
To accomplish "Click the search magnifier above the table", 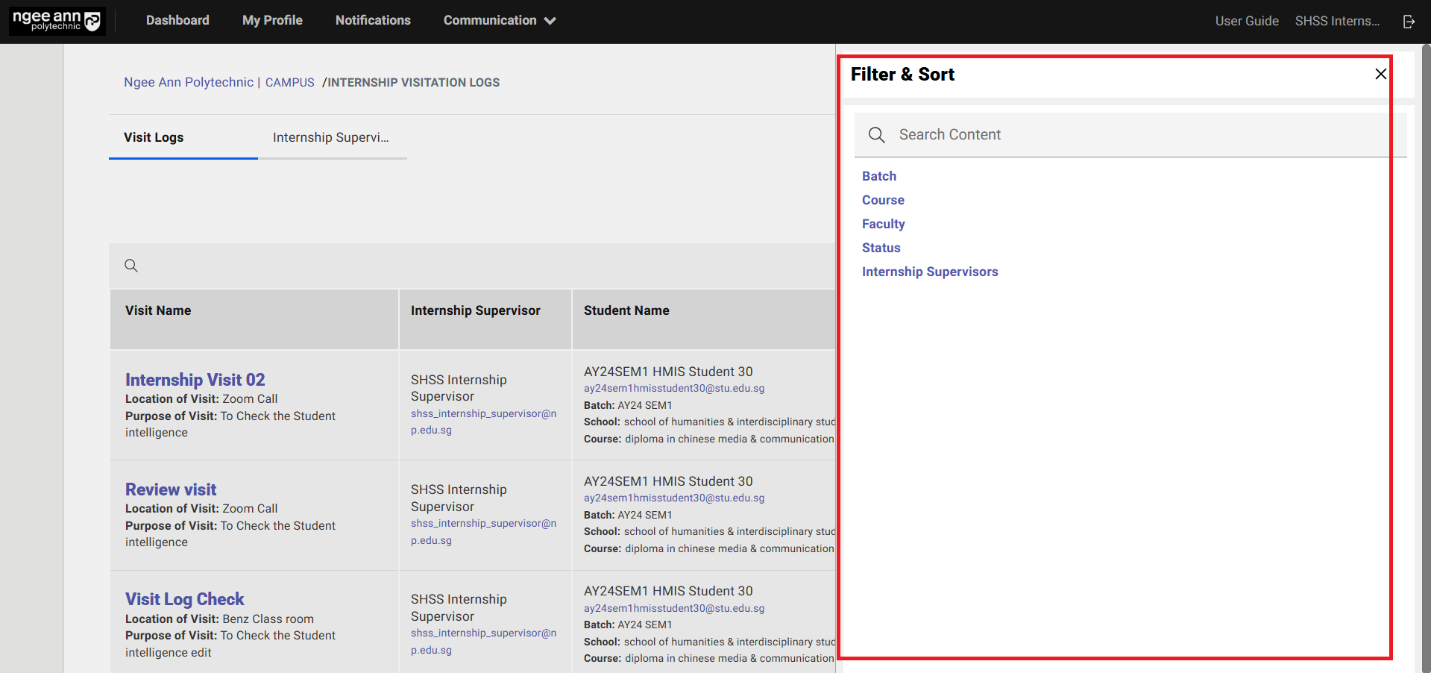I will click(131, 266).
